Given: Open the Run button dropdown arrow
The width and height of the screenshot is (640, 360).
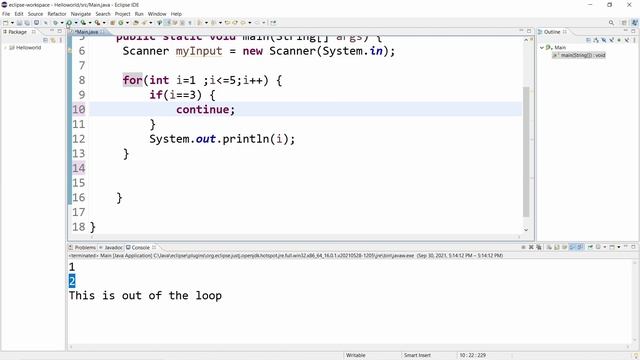Looking at the screenshot, I should (76, 23).
